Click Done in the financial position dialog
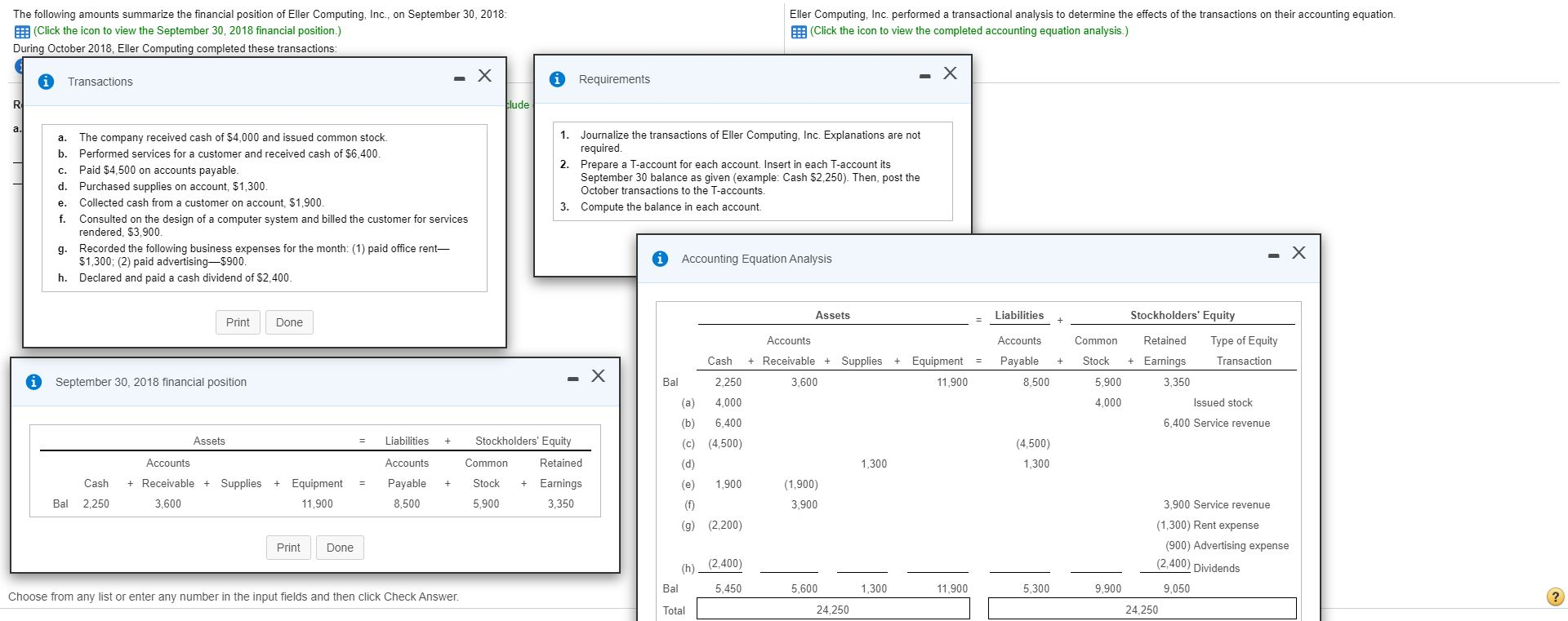Image resolution: width=1568 pixels, height=621 pixels. 340,548
